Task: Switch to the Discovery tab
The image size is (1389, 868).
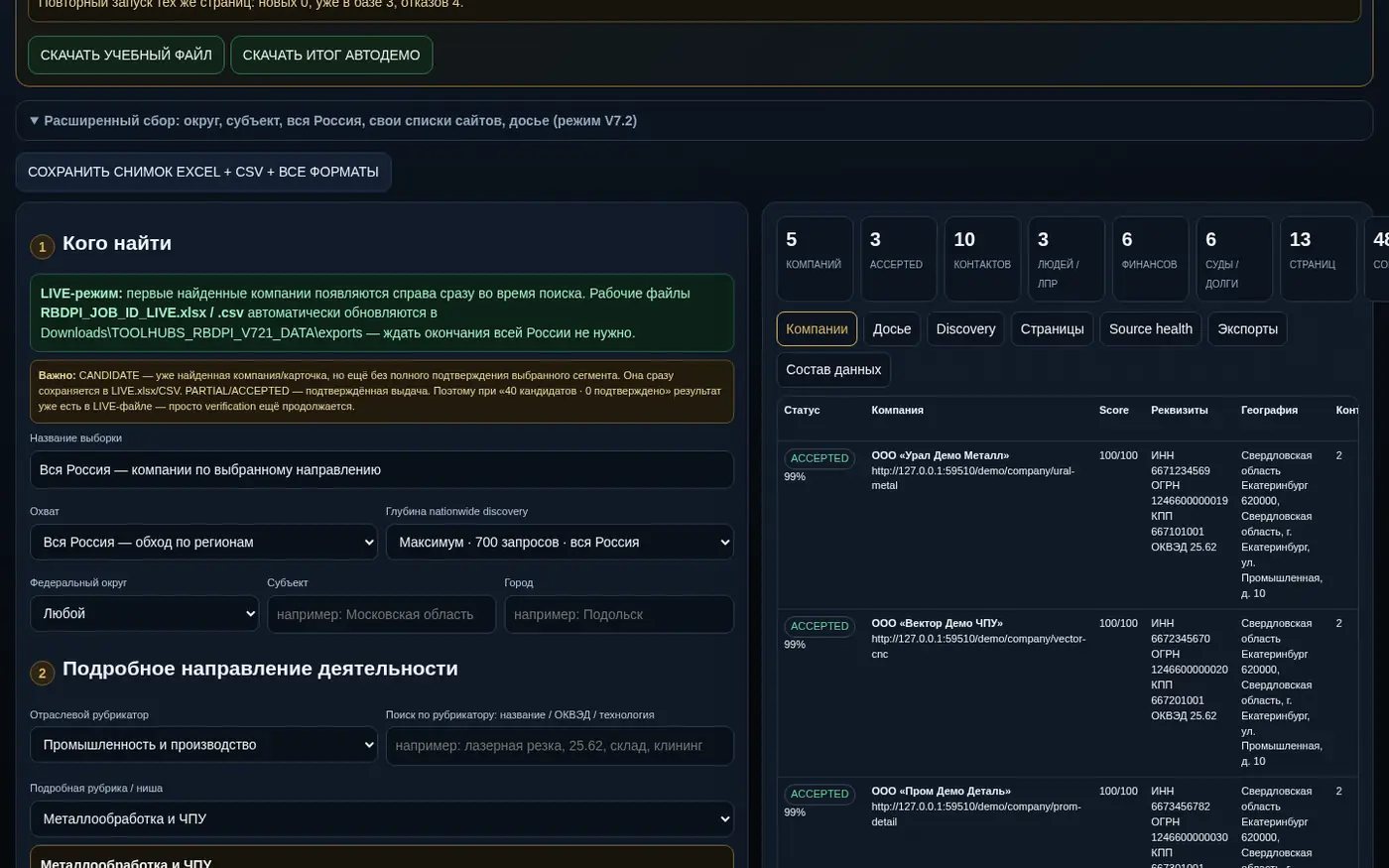Action: pyautogui.click(x=965, y=329)
